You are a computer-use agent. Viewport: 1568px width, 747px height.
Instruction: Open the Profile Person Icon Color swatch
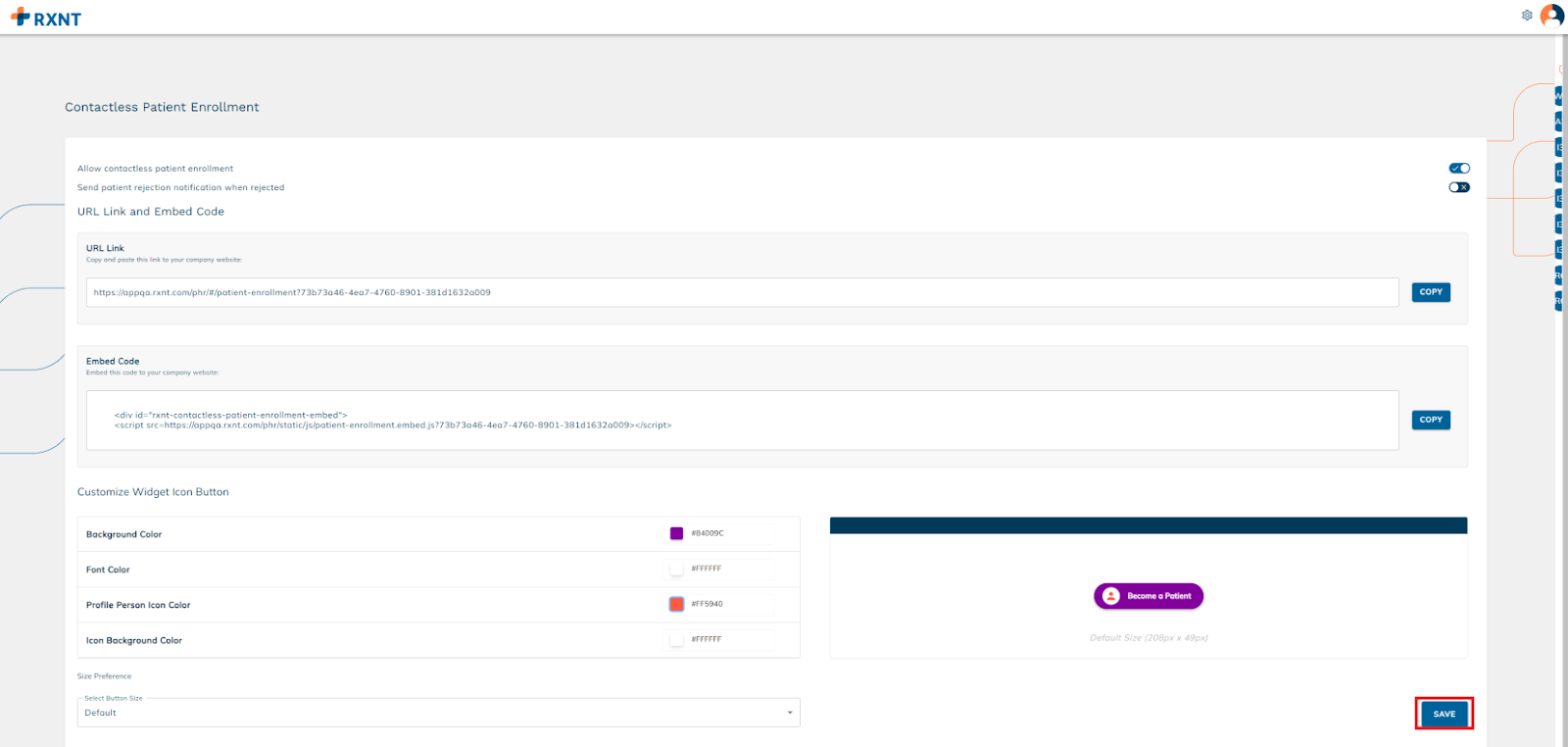pos(676,604)
